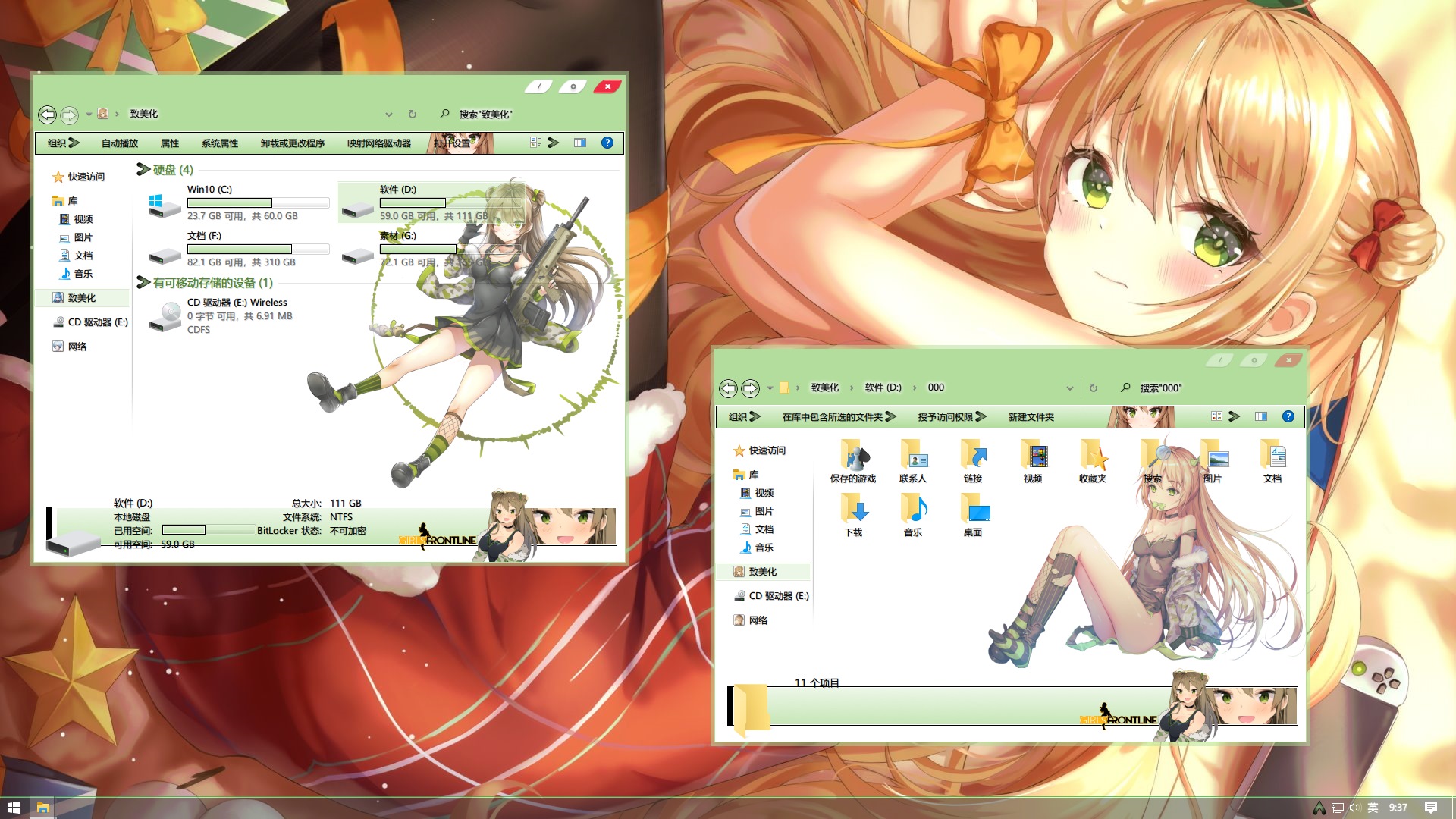Select Win10 (C:) drive
Screen dimensions: 1456x819
pos(240,202)
